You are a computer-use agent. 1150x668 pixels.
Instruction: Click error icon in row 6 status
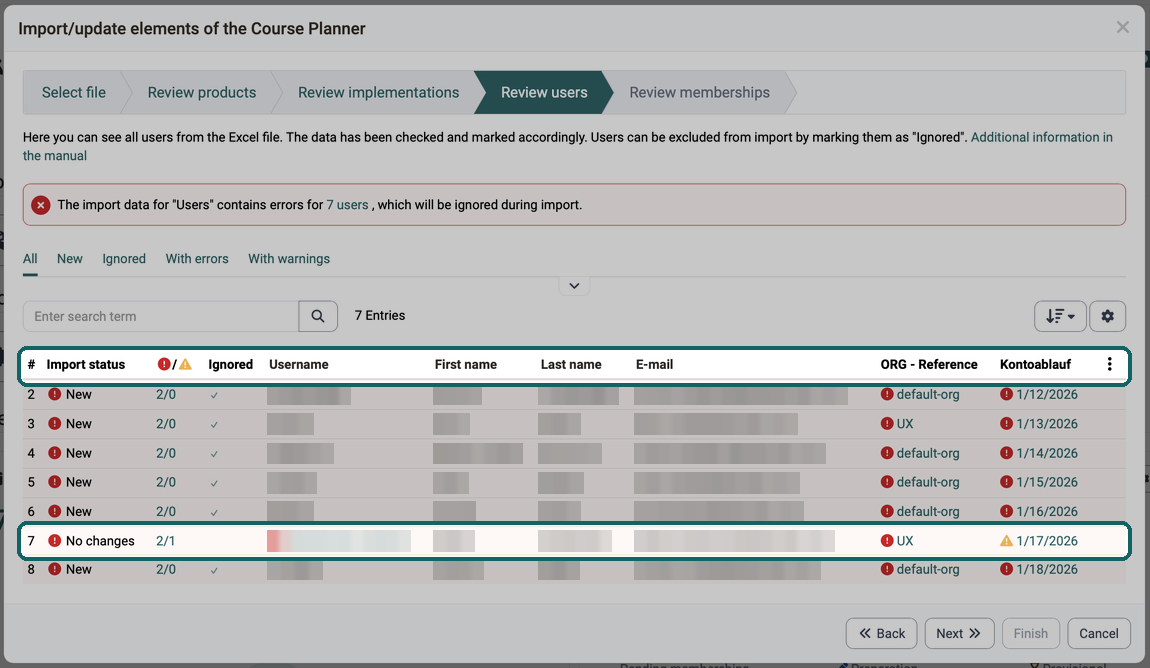54,511
